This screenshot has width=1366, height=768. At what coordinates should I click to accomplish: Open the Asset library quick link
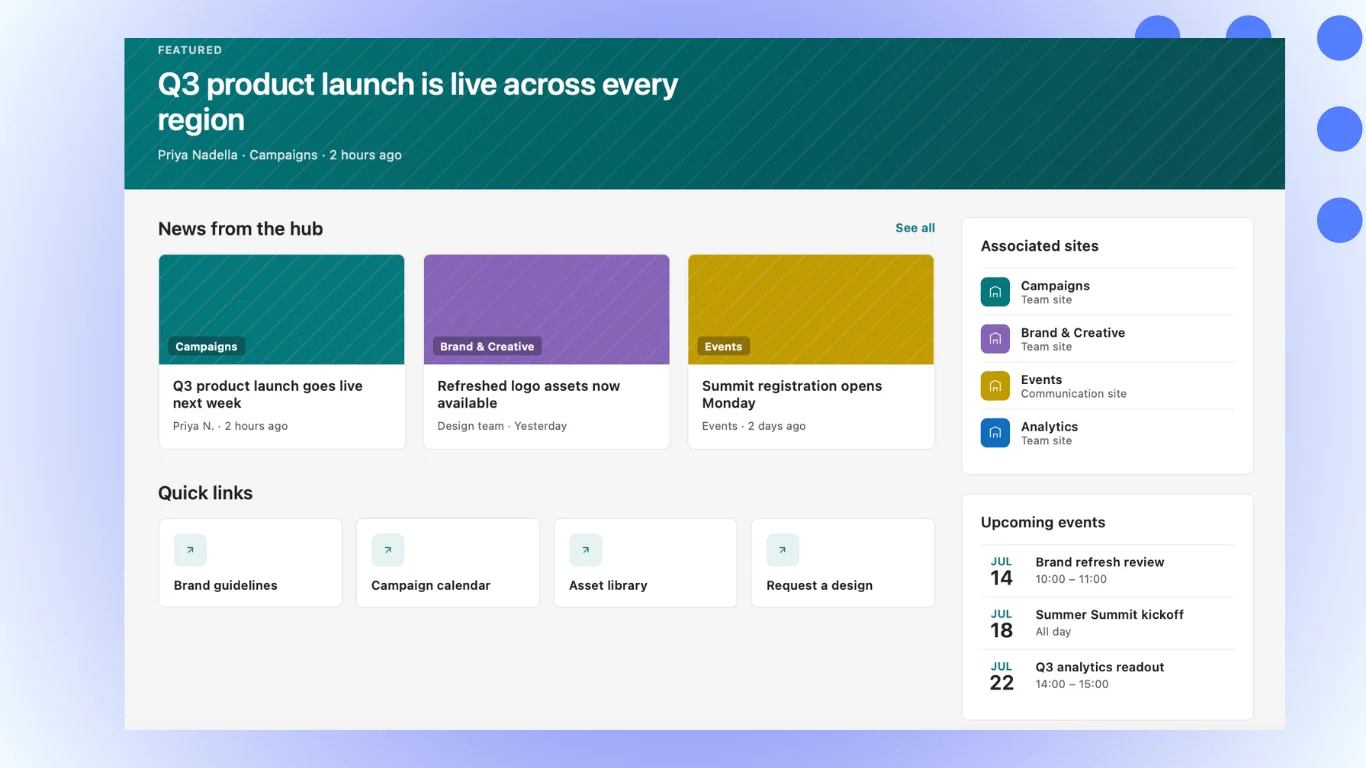click(645, 562)
